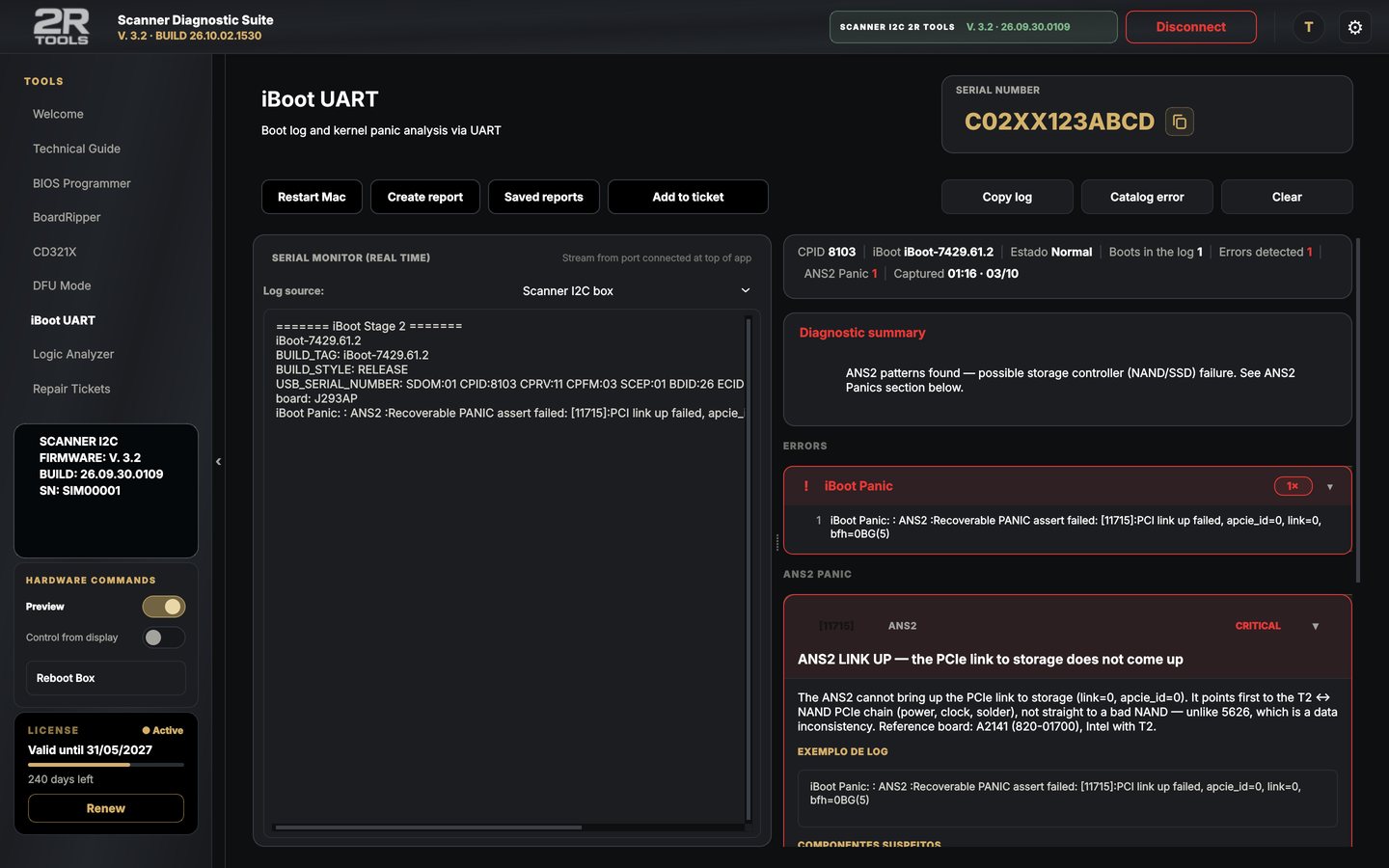Click Create report
The image size is (1389, 868).
coord(425,197)
